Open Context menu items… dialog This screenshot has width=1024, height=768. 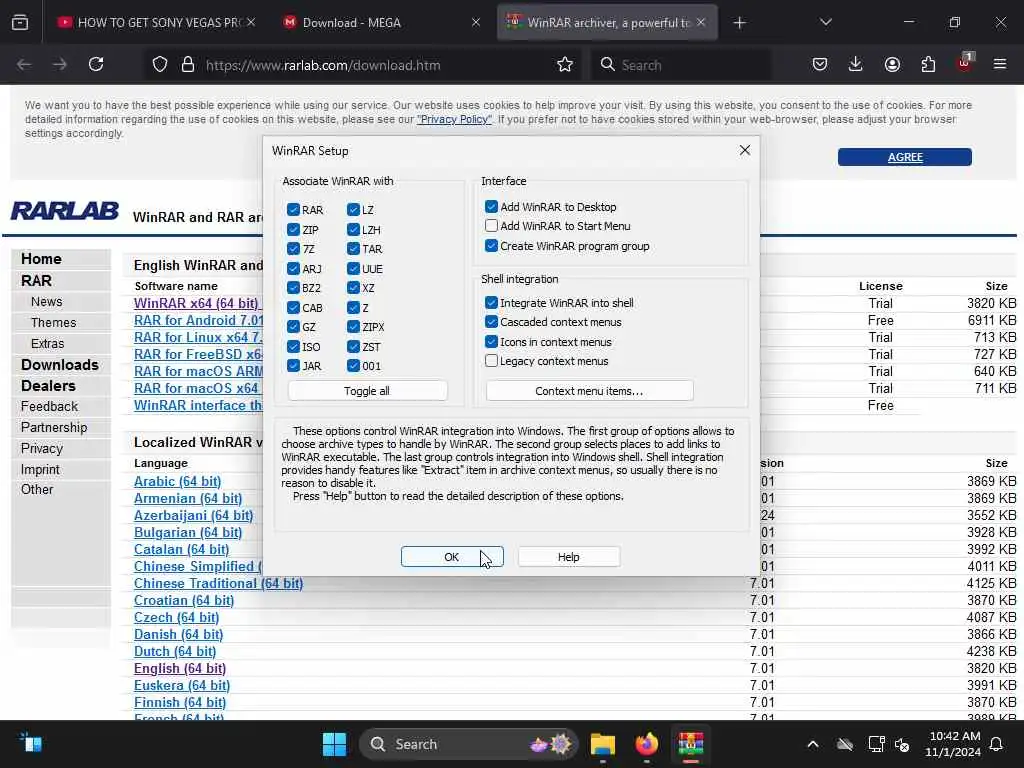click(589, 391)
